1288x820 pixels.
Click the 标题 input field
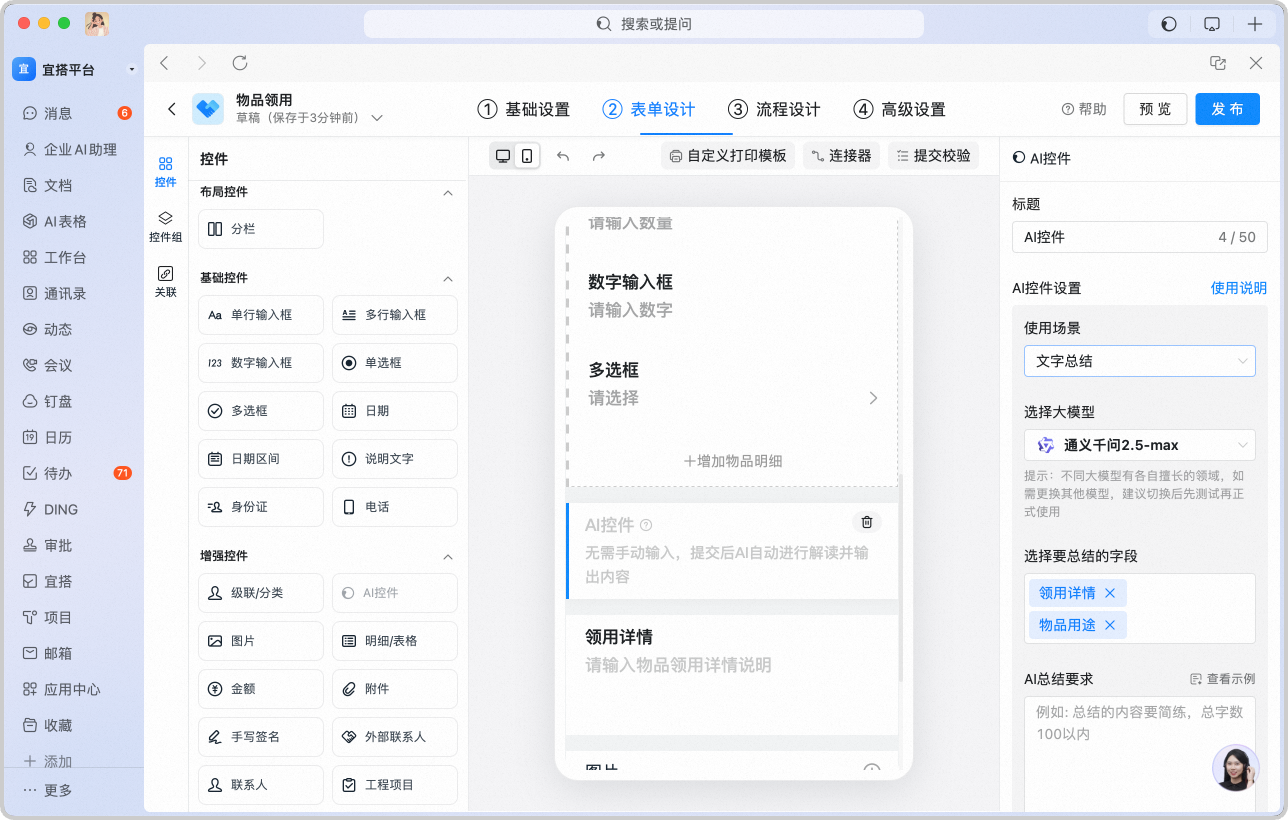(x=1140, y=237)
